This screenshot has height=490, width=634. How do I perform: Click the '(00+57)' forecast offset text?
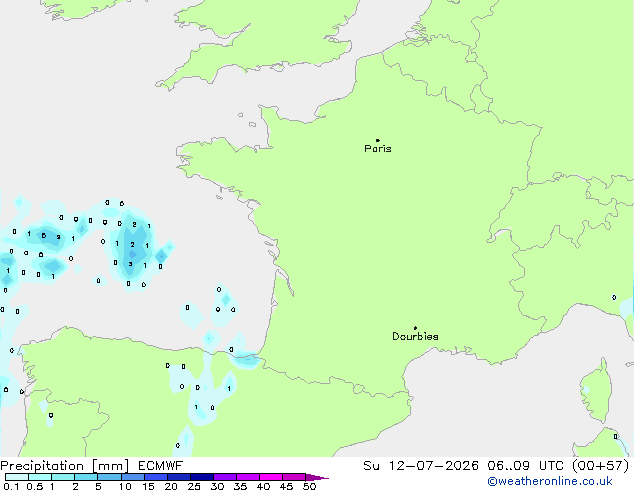(600, 466)
